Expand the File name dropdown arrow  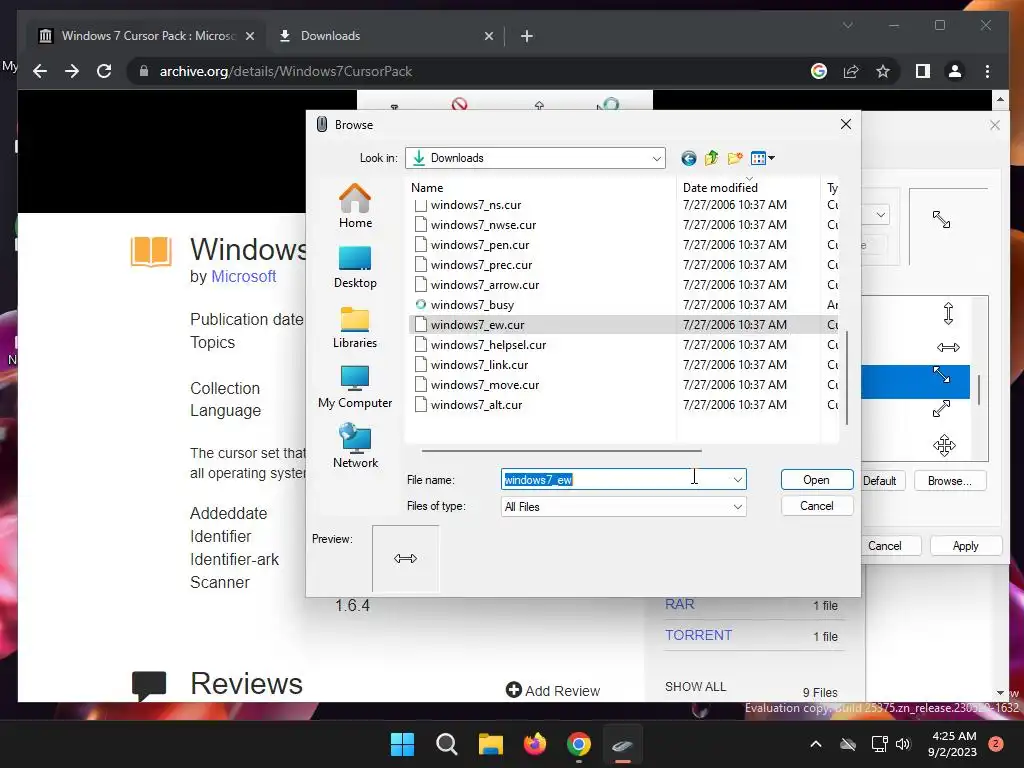coord(737,480)
